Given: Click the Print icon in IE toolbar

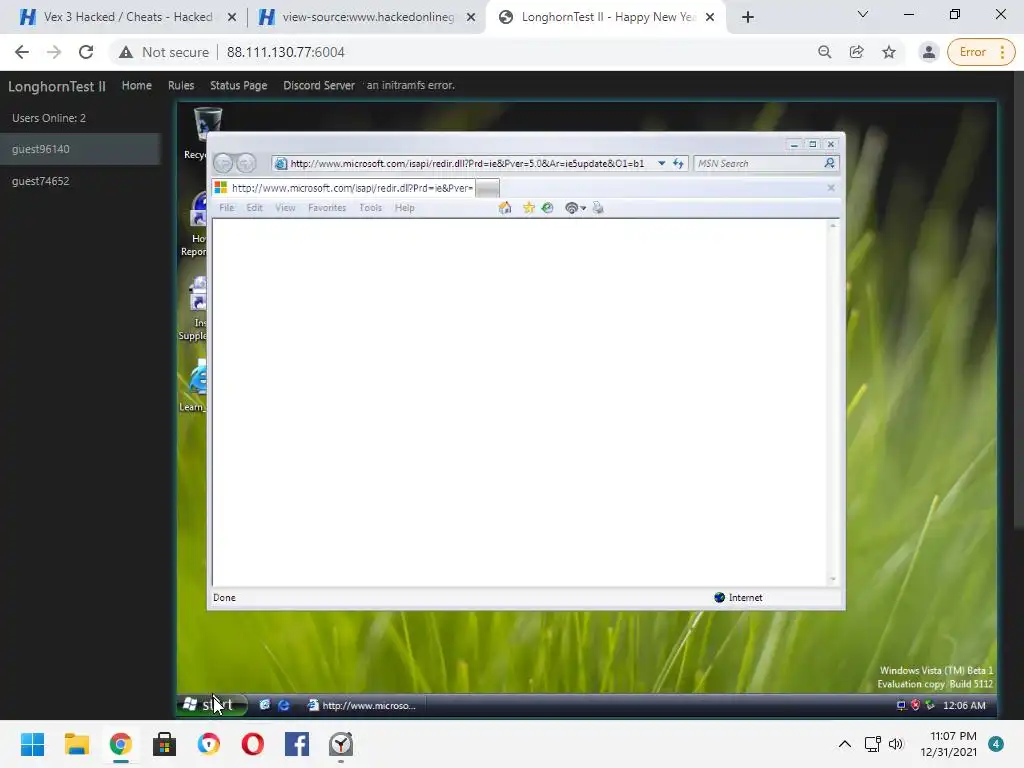Looking at the screenshot, I should pos(598,208).
